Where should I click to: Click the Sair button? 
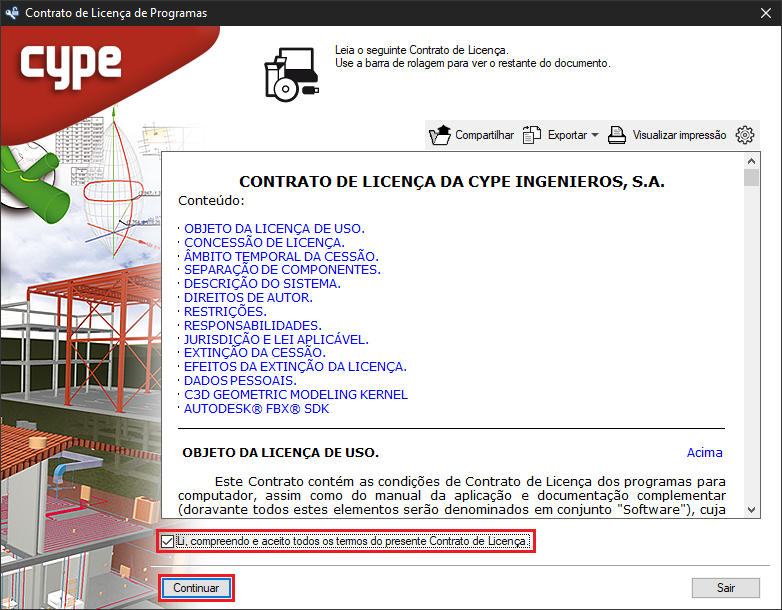point(726,588)
